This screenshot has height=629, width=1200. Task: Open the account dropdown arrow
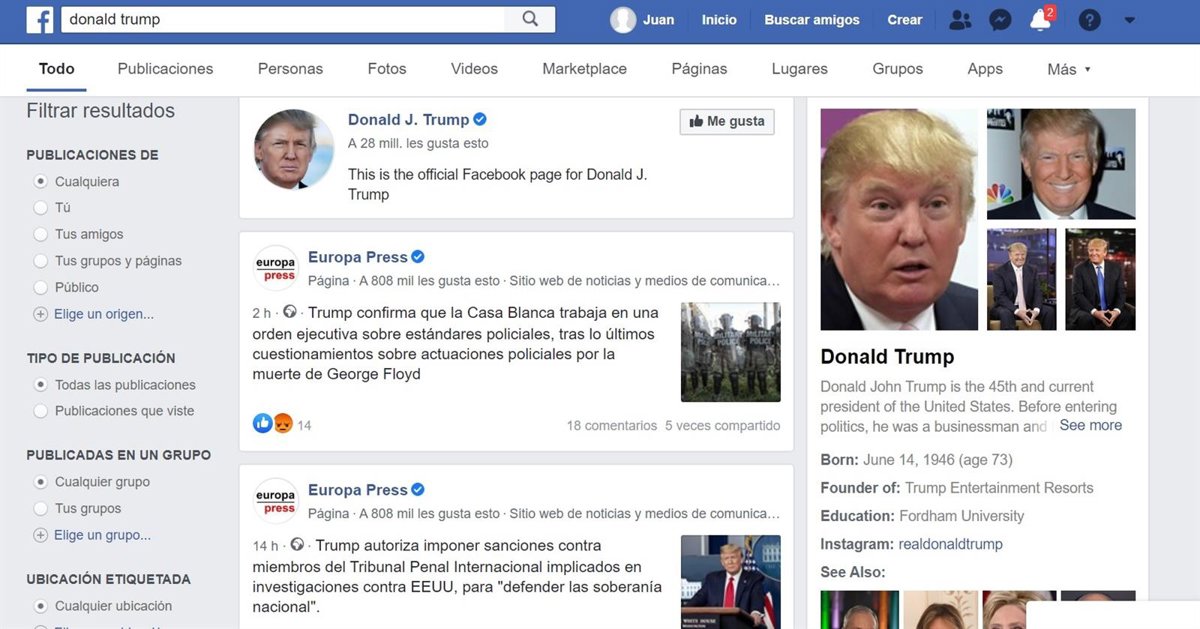[1130, 20]
